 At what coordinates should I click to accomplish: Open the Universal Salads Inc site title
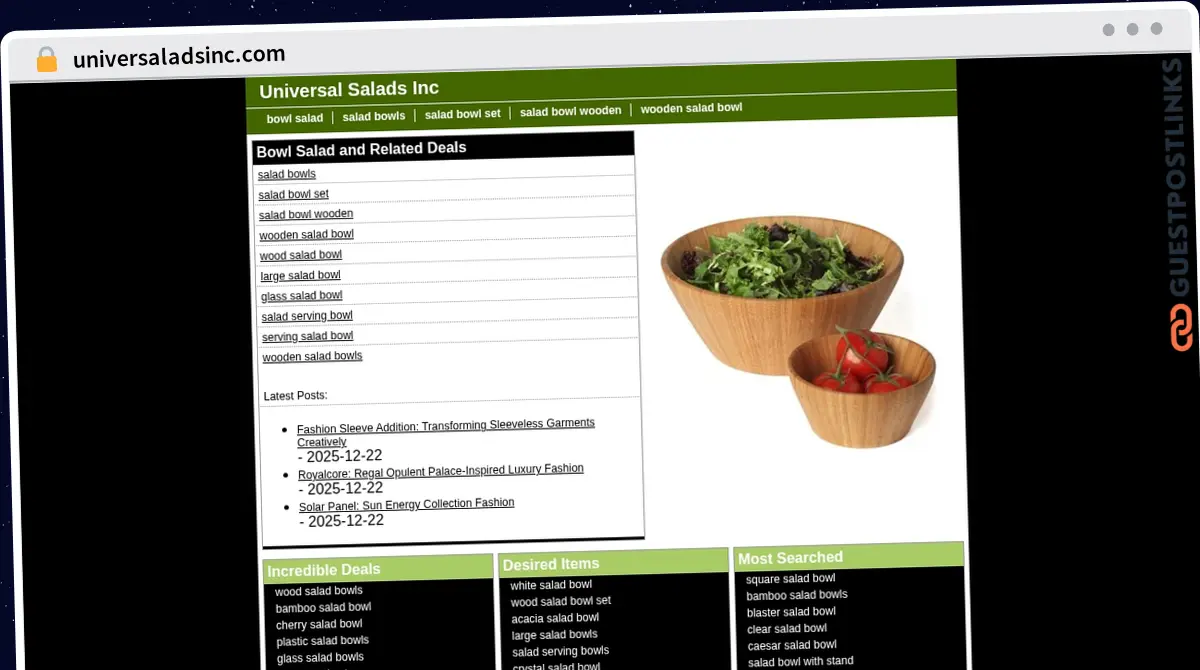pos(349,90)
